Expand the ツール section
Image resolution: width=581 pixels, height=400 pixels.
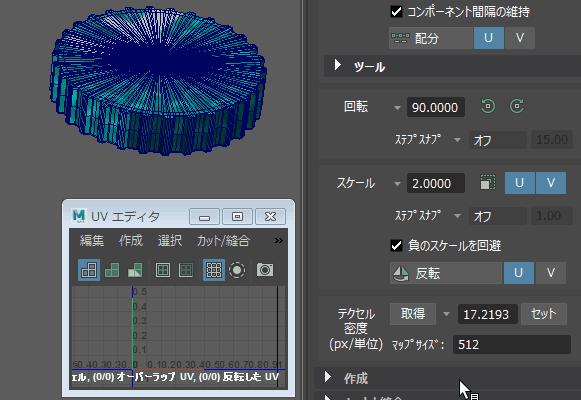[338, 65]
